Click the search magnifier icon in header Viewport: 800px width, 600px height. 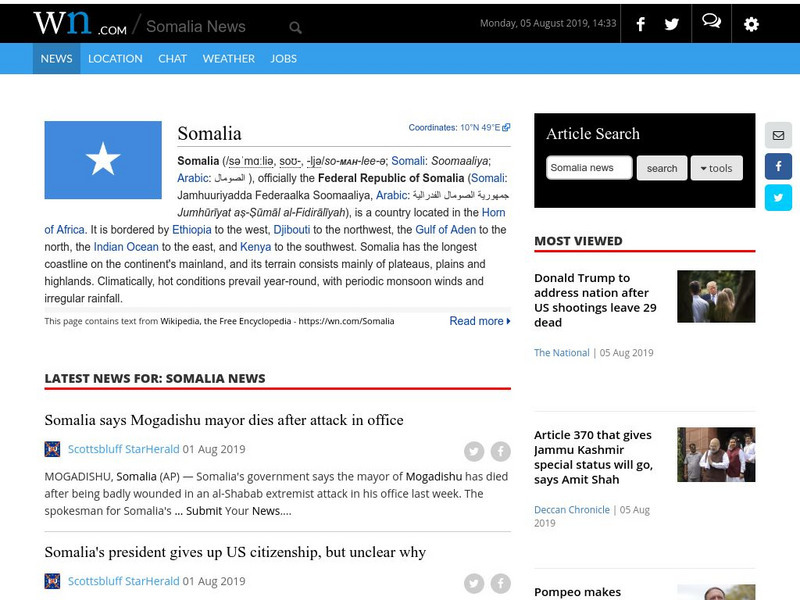[x=295, y=28]
